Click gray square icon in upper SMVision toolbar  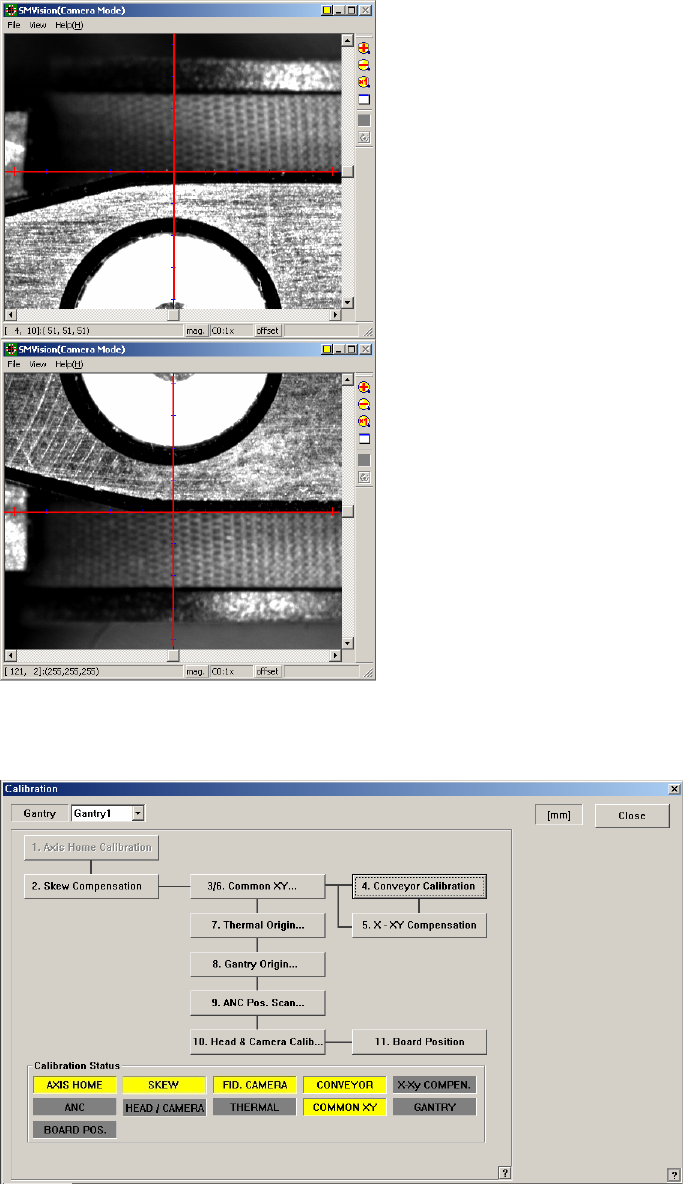click(364, 120)
